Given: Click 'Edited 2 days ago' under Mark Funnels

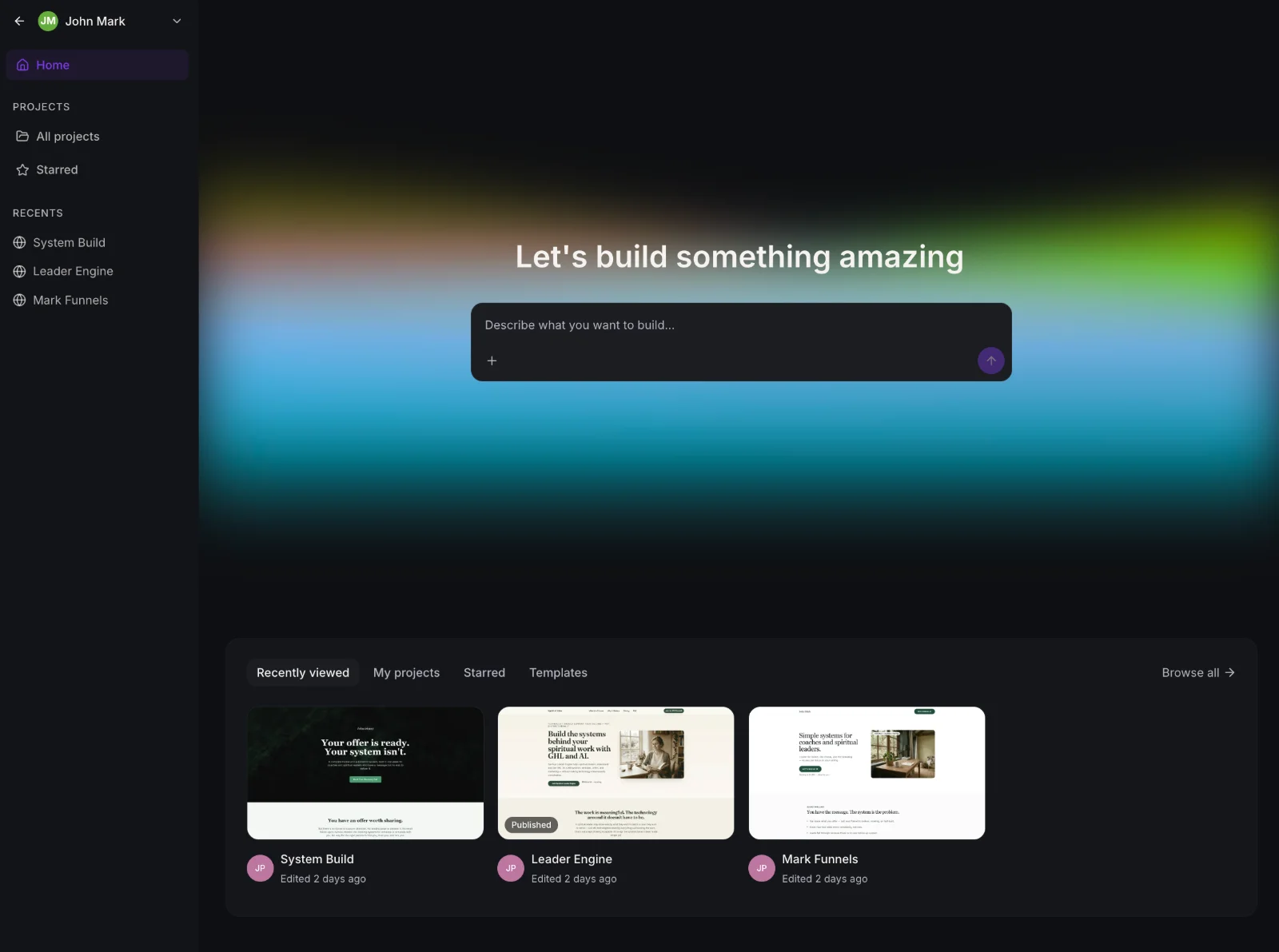Looking at the screenshot, I should pyautogui.click(x=825, y=879).
